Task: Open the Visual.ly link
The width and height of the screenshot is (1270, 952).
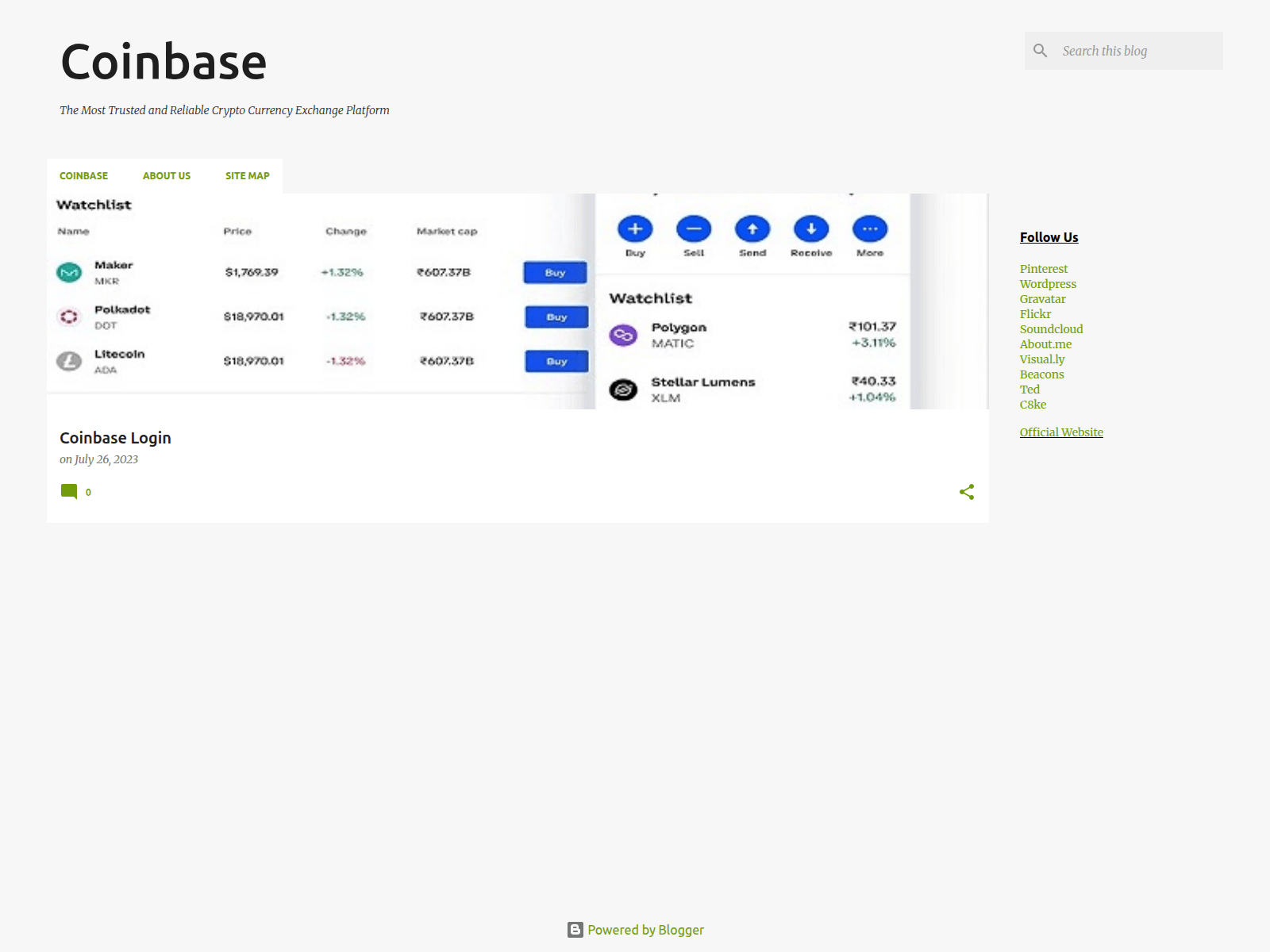Action: pos(1042,359)
